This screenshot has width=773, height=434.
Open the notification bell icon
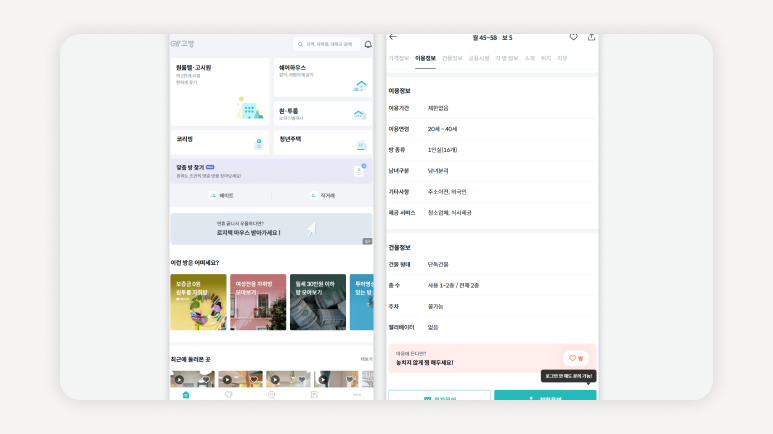pos(368,44)
